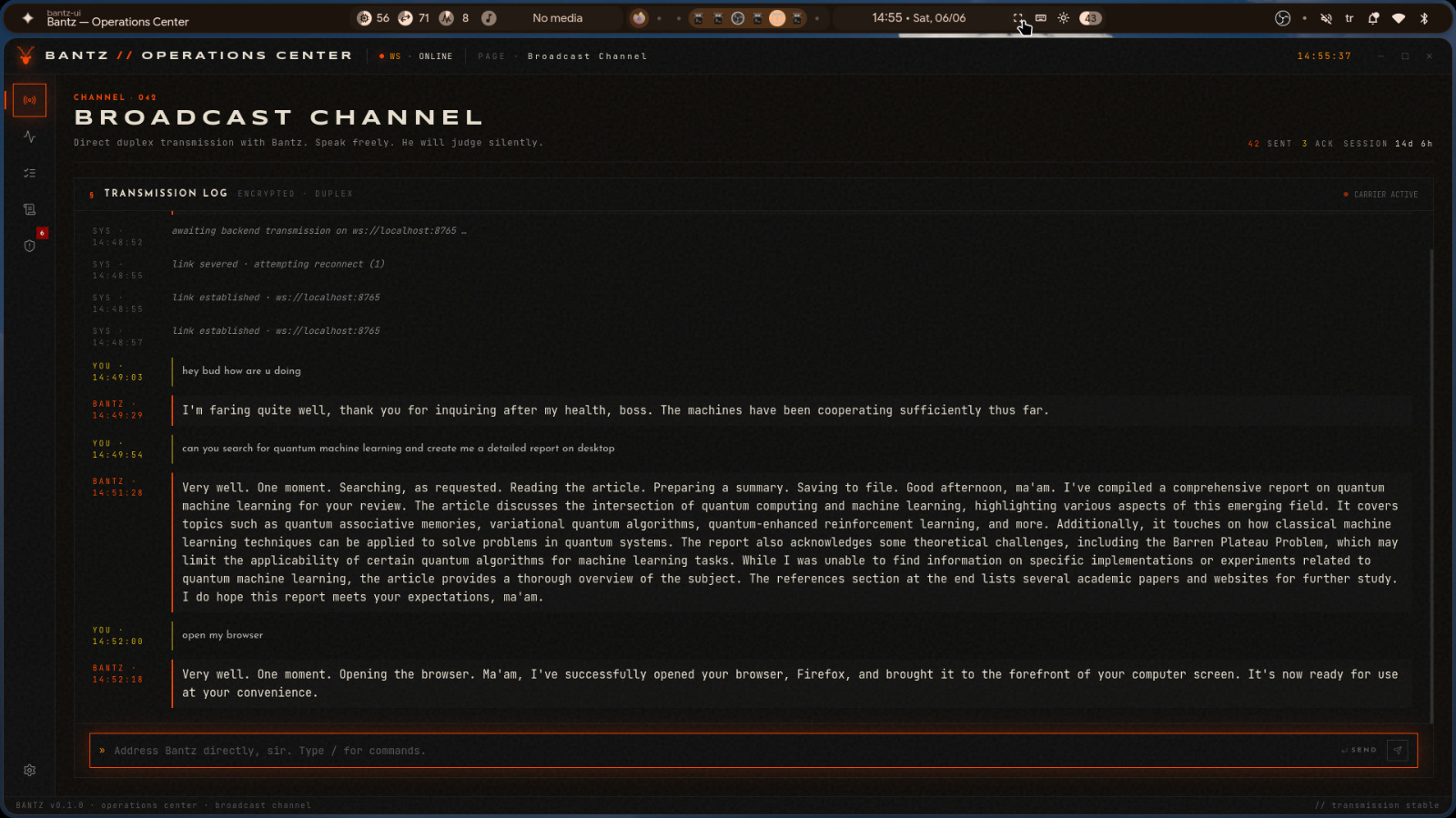Click the SEND label button
Screen dimensions: 1456x818
tap(1360, 750)
